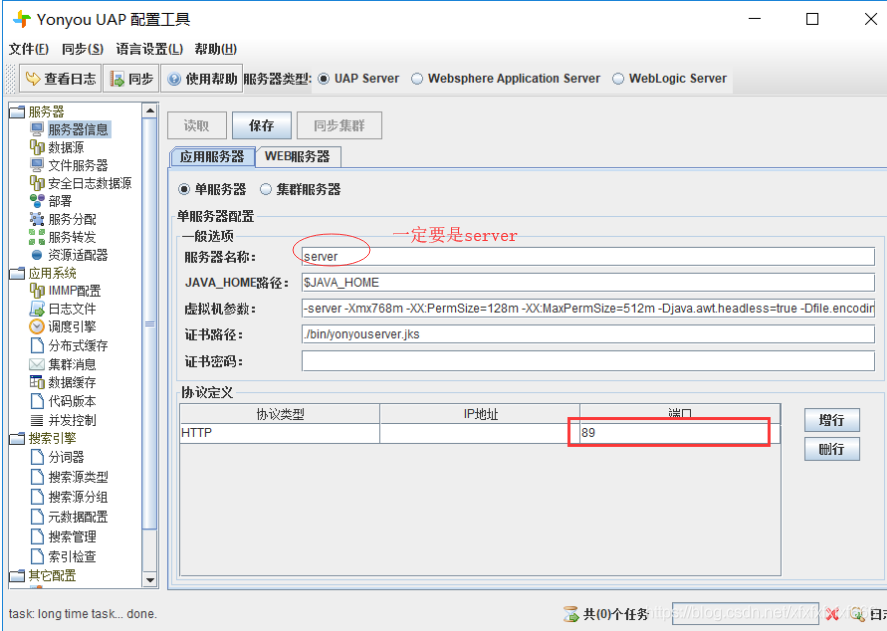Screen dimensions: 887x631
Task: Click the 使用帮助 toolbar button
Action: pos(202,79)
